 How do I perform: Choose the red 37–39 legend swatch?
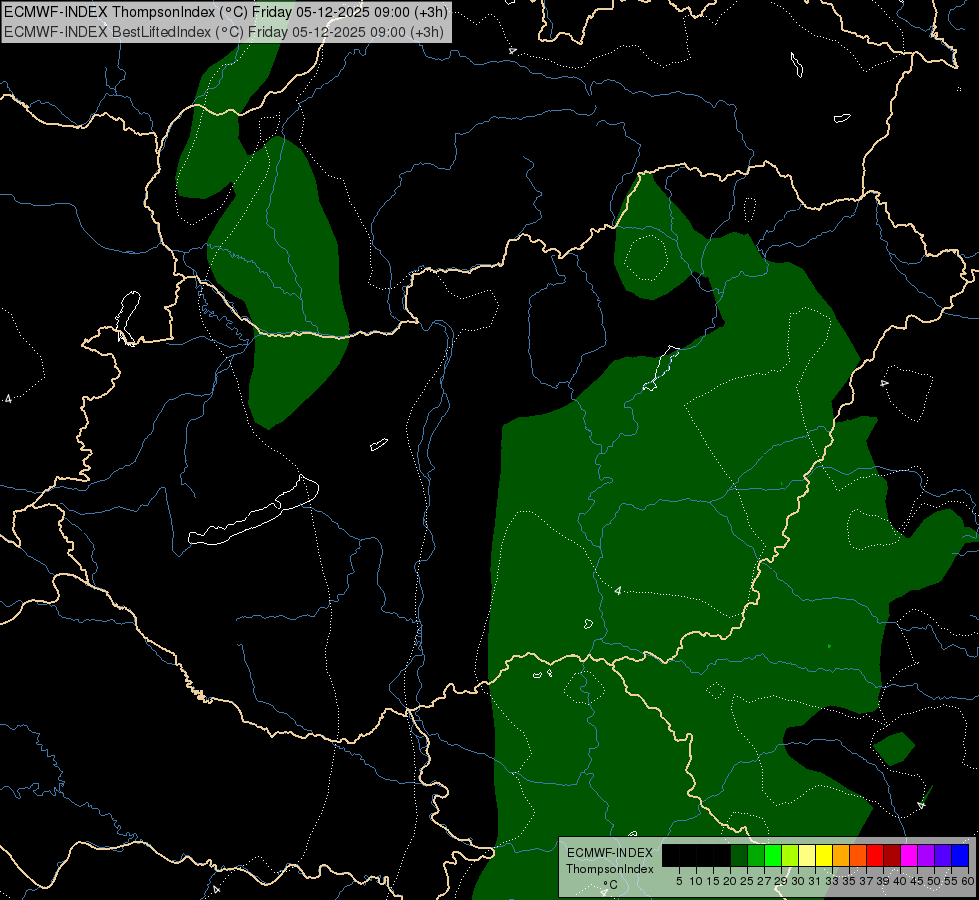tap(875, 855)
